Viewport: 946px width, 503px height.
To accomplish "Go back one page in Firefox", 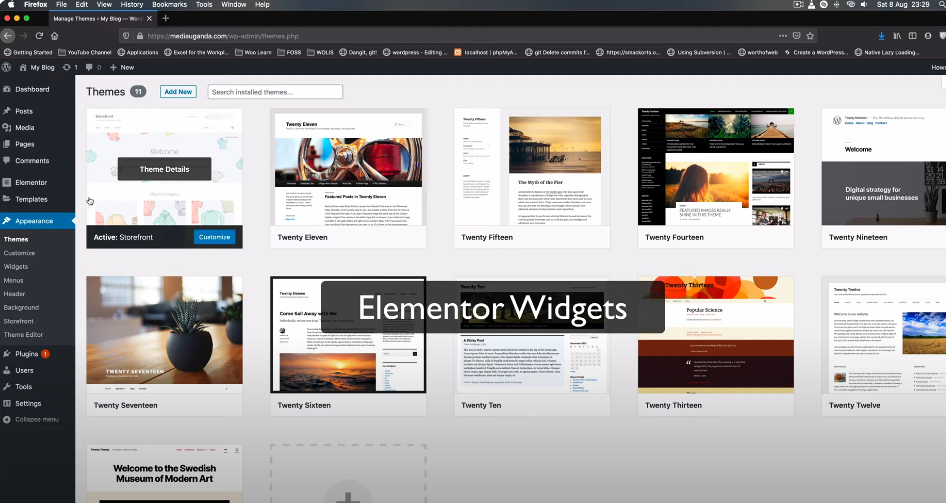I will click(7, 36).
